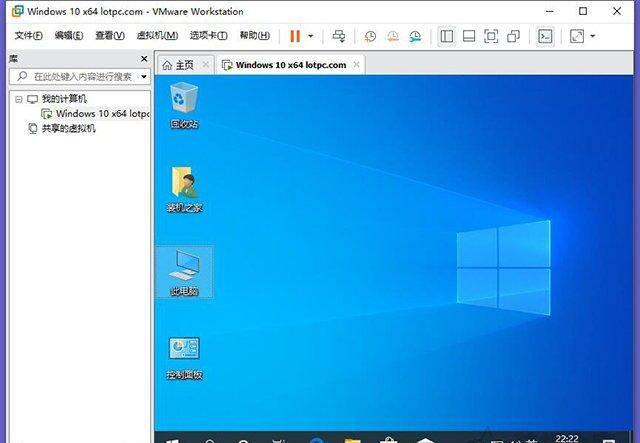Open the 文件(F) menu
Image resolution: width=640 pixels, height=443 pixels.
(x=28, y=36)
